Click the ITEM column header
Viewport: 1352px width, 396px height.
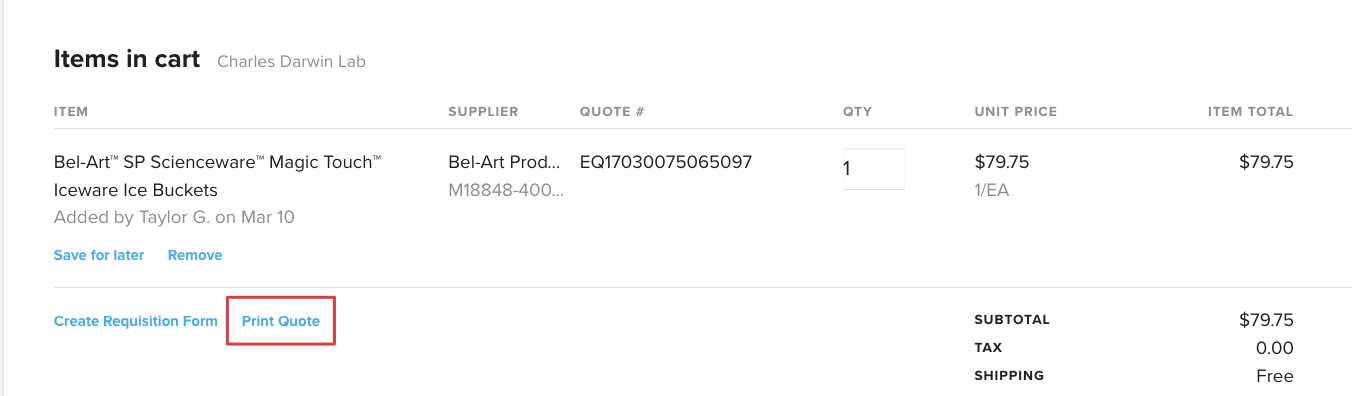(x=71, y=112)
